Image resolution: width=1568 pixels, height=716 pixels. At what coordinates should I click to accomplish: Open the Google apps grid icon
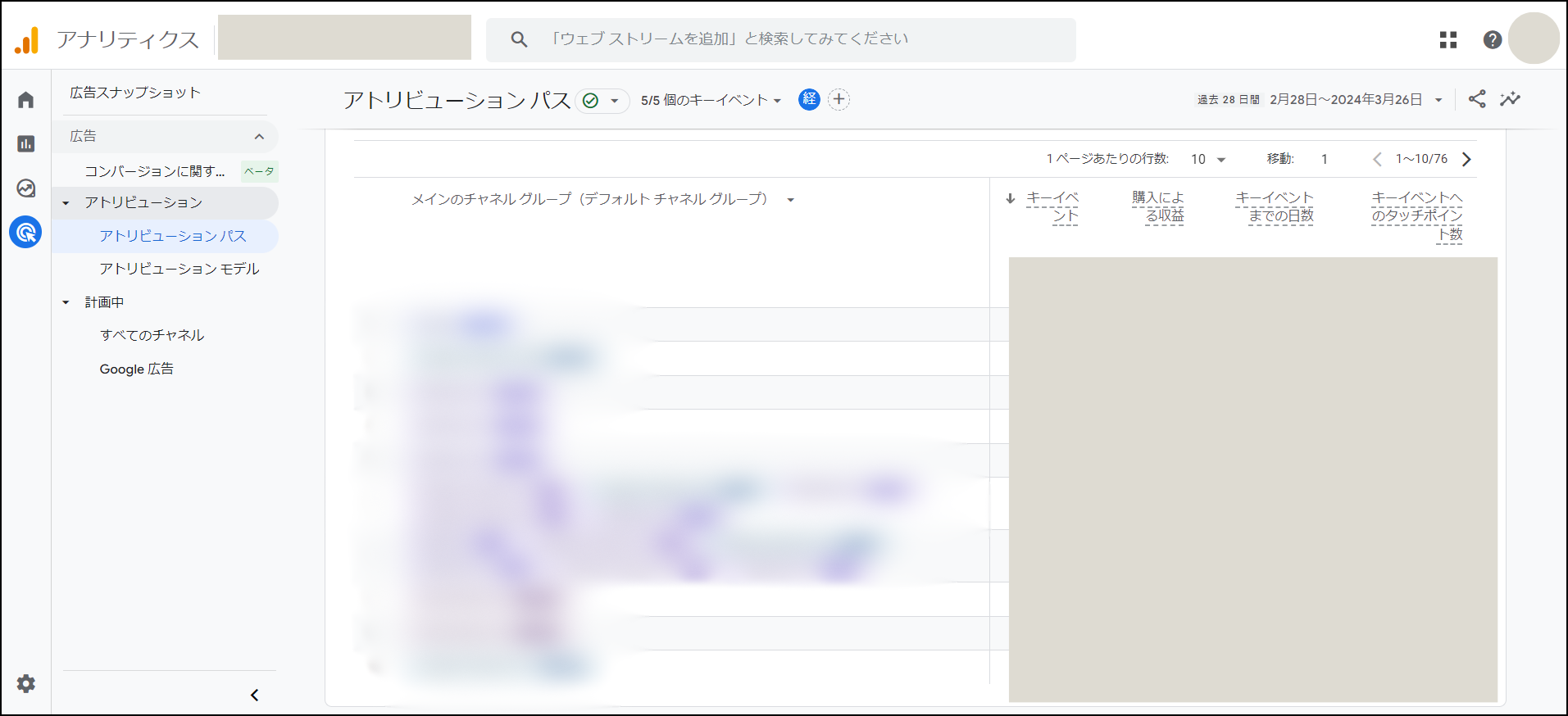point(1448,39)
